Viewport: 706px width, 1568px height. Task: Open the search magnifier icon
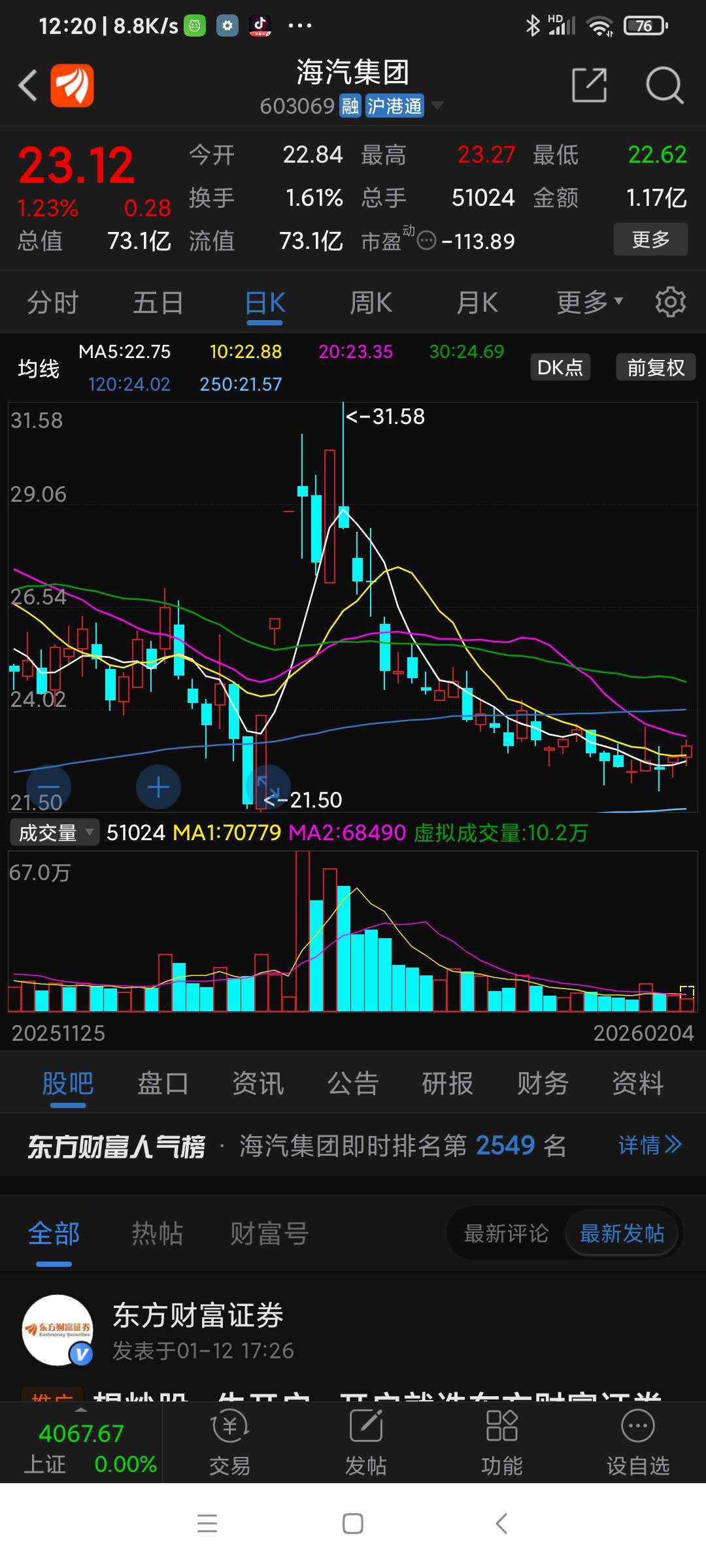[x=664, y=85]
